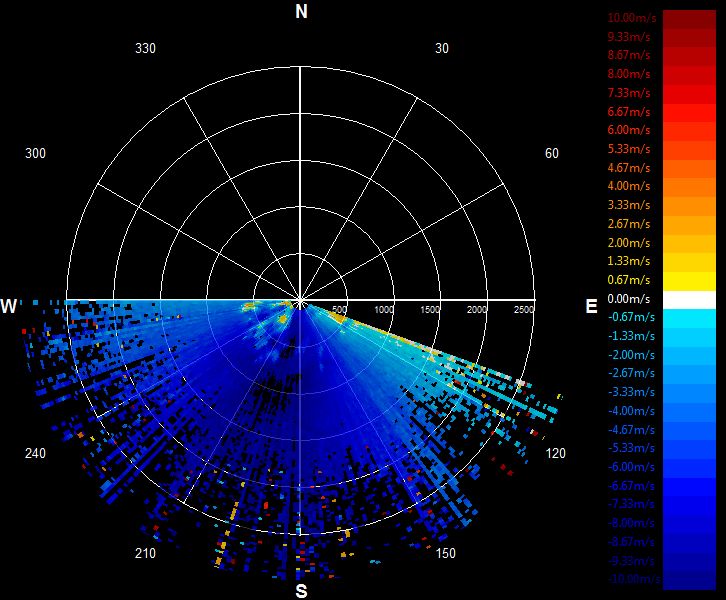
Task: Click the dark red 10.00m/s swatch
Action: pos(689,19)
